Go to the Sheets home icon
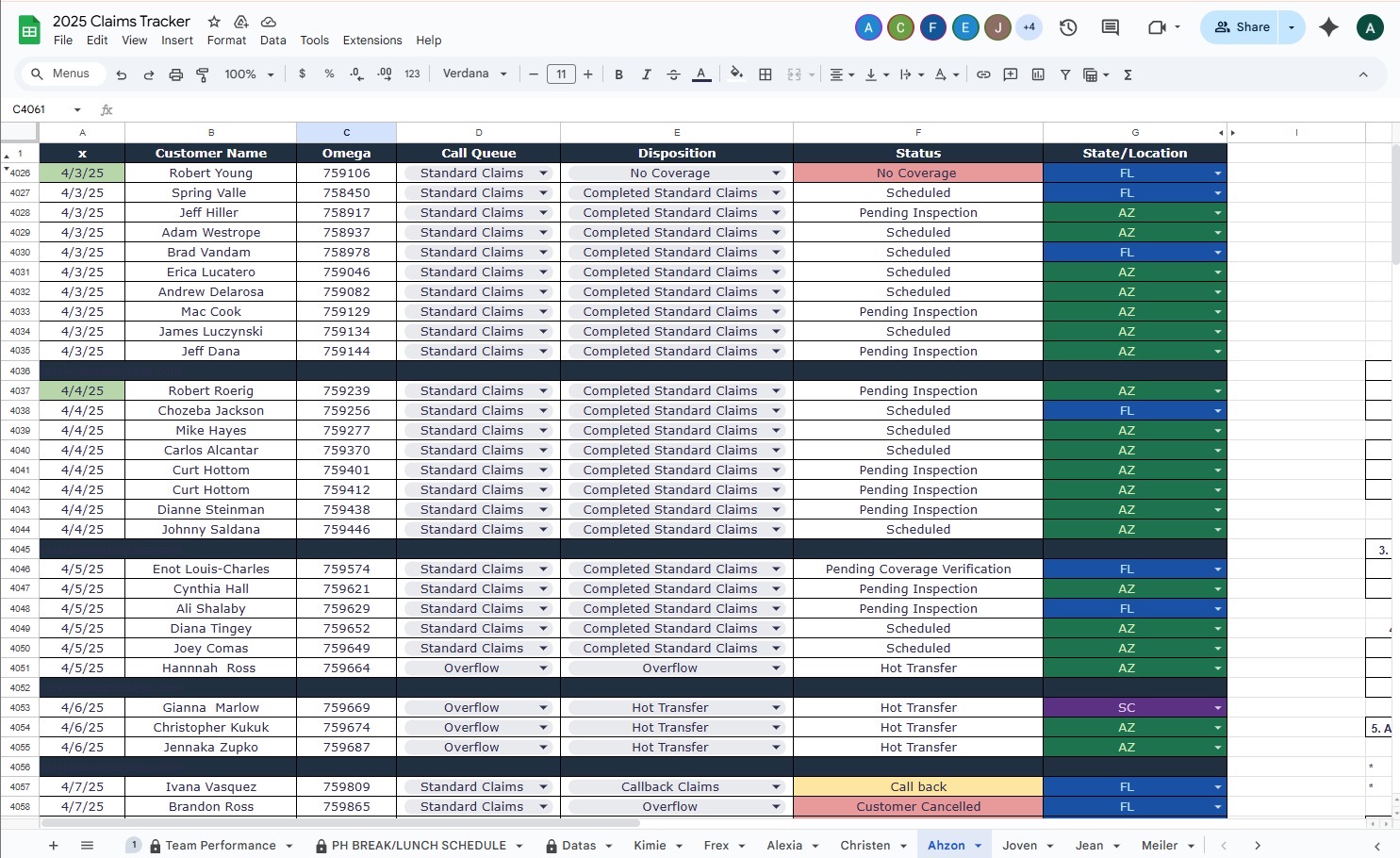 pos(29,30)
